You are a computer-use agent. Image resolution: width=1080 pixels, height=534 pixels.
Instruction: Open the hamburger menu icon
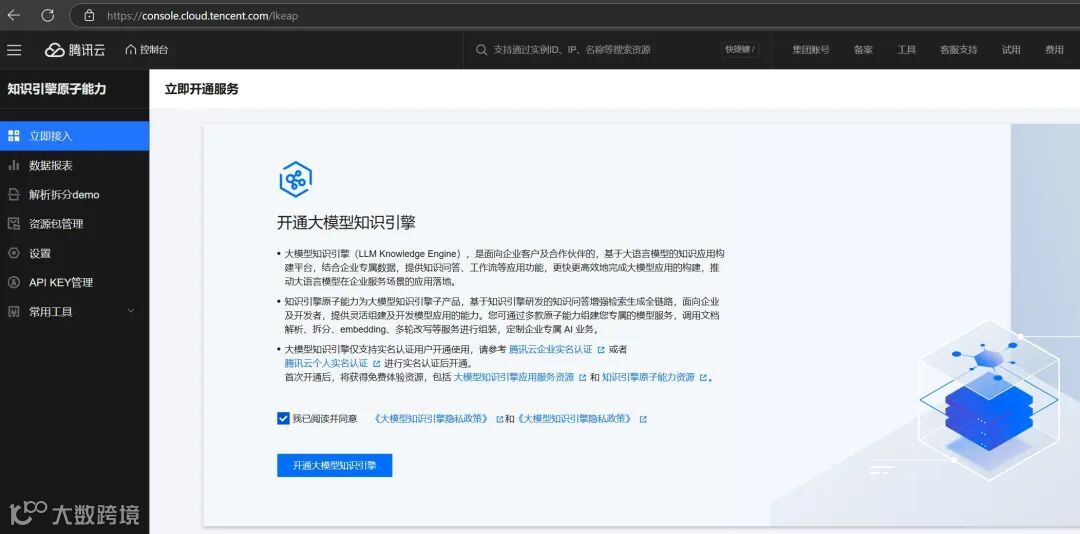[14, 50]
